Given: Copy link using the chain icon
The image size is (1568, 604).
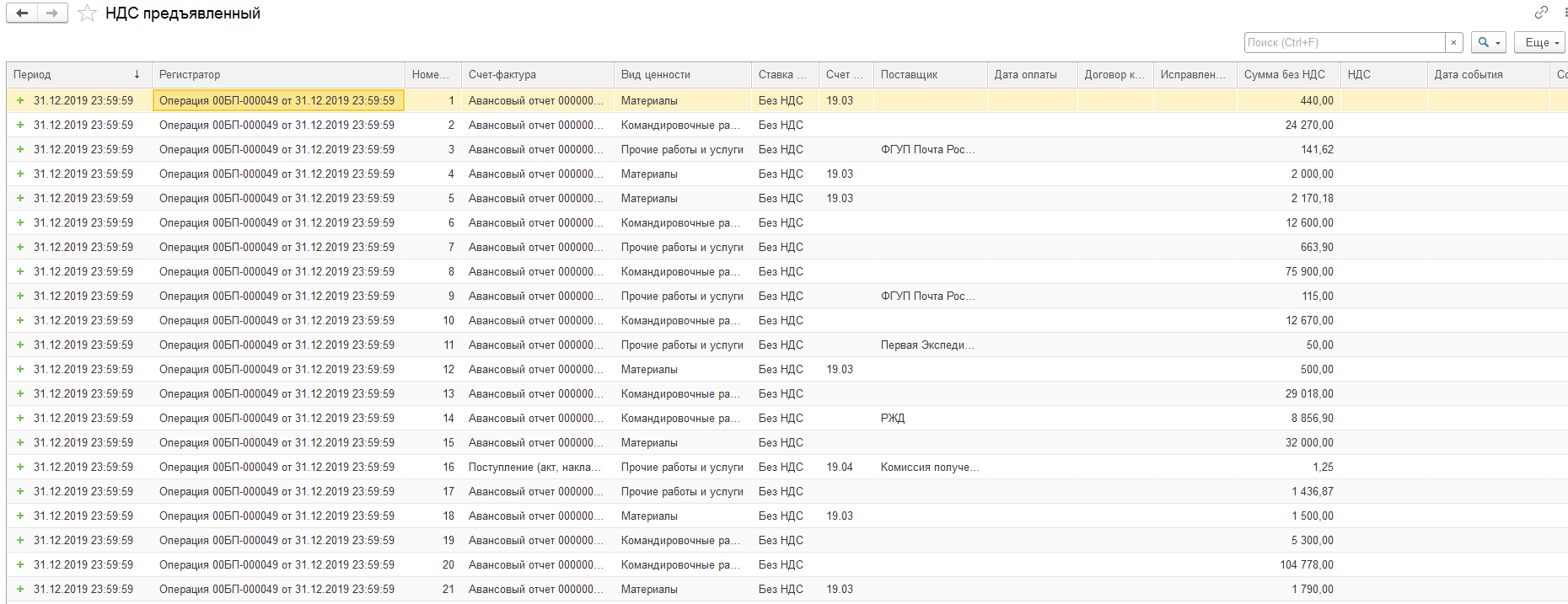Looking at the screenshot, I should coord(1541,12).
